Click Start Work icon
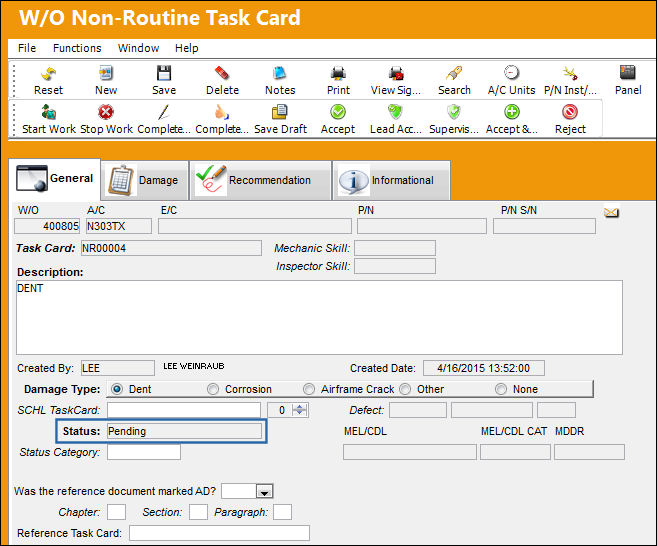Viewport: 657px width, 546px height. coord(49,112)
